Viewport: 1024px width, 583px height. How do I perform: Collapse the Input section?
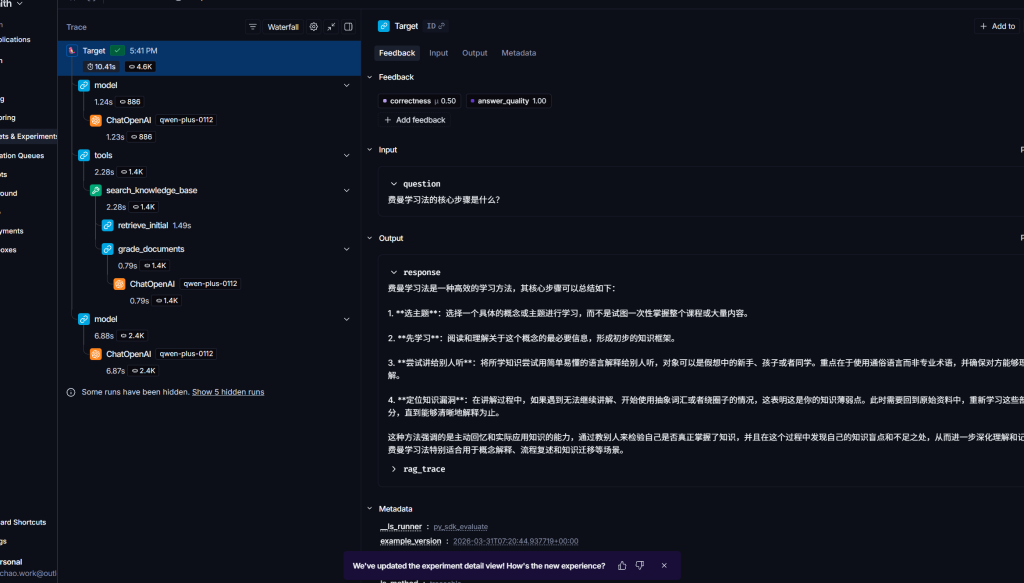tap(370, 150)
